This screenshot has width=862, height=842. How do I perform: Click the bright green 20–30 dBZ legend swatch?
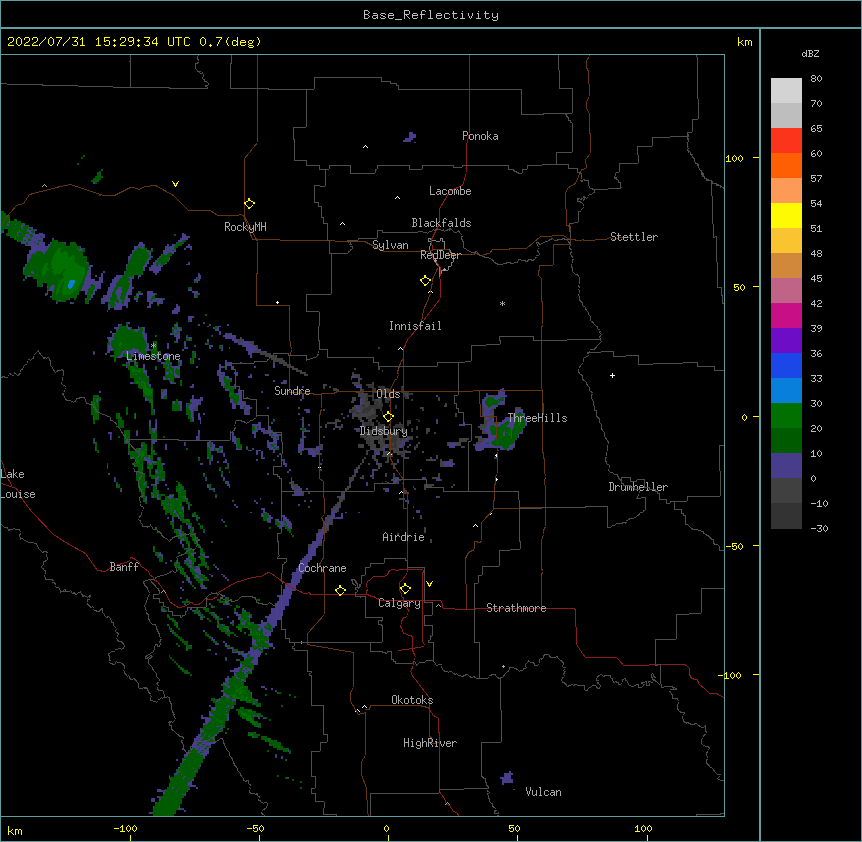[x=786, y=416]
